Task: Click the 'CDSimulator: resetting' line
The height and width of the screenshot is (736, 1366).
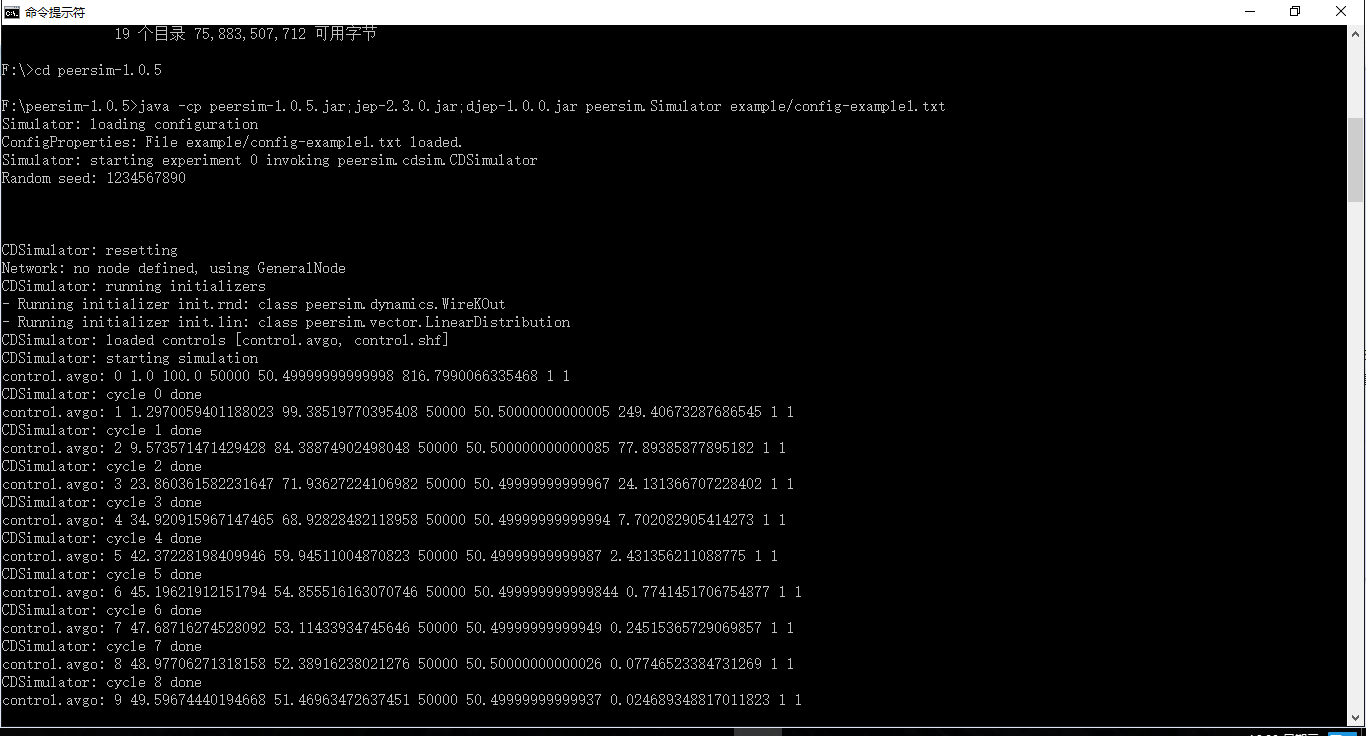Action: coord(89,250)
